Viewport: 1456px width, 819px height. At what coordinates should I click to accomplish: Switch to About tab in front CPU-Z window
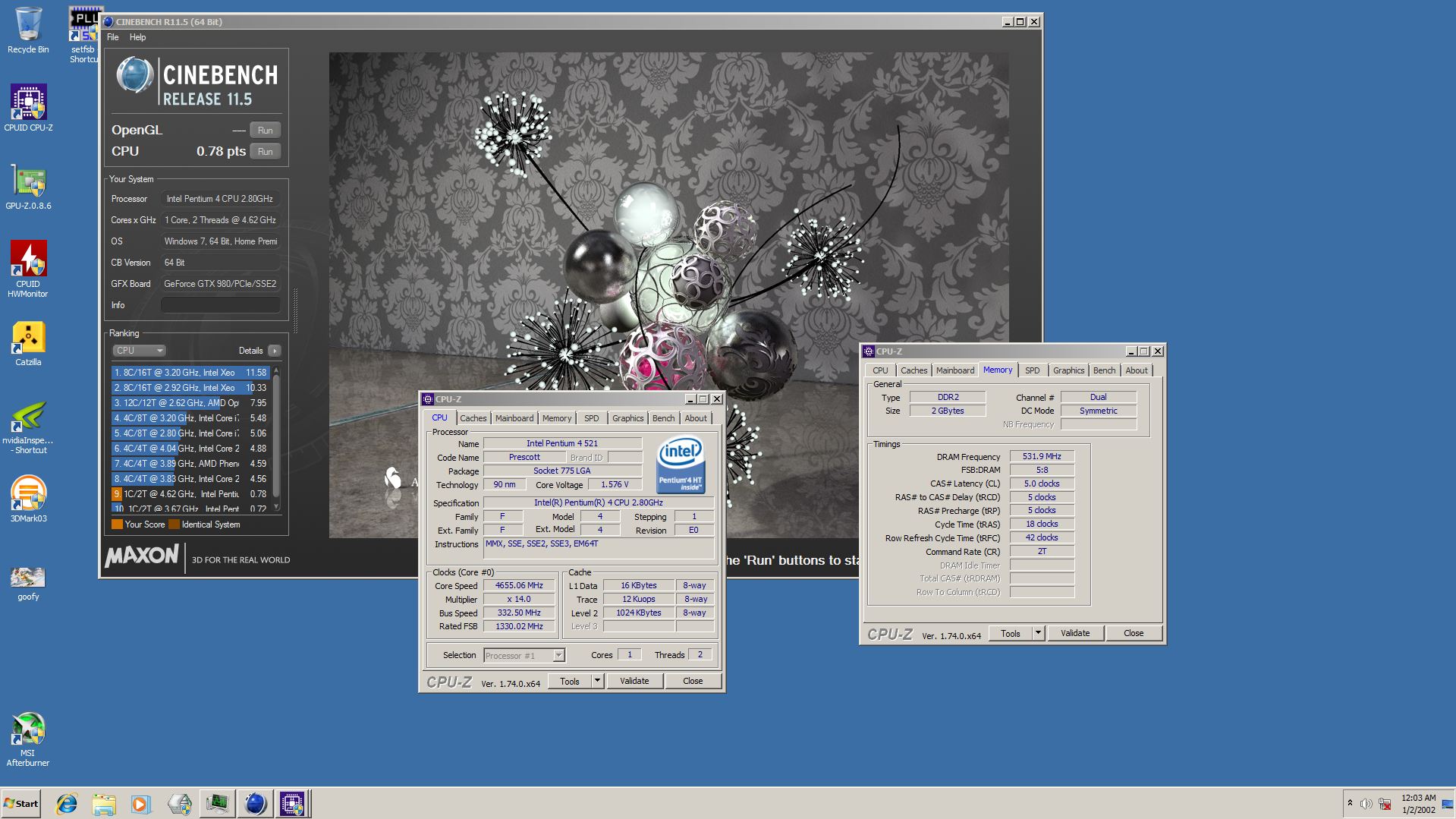click(x=696, y=418)
